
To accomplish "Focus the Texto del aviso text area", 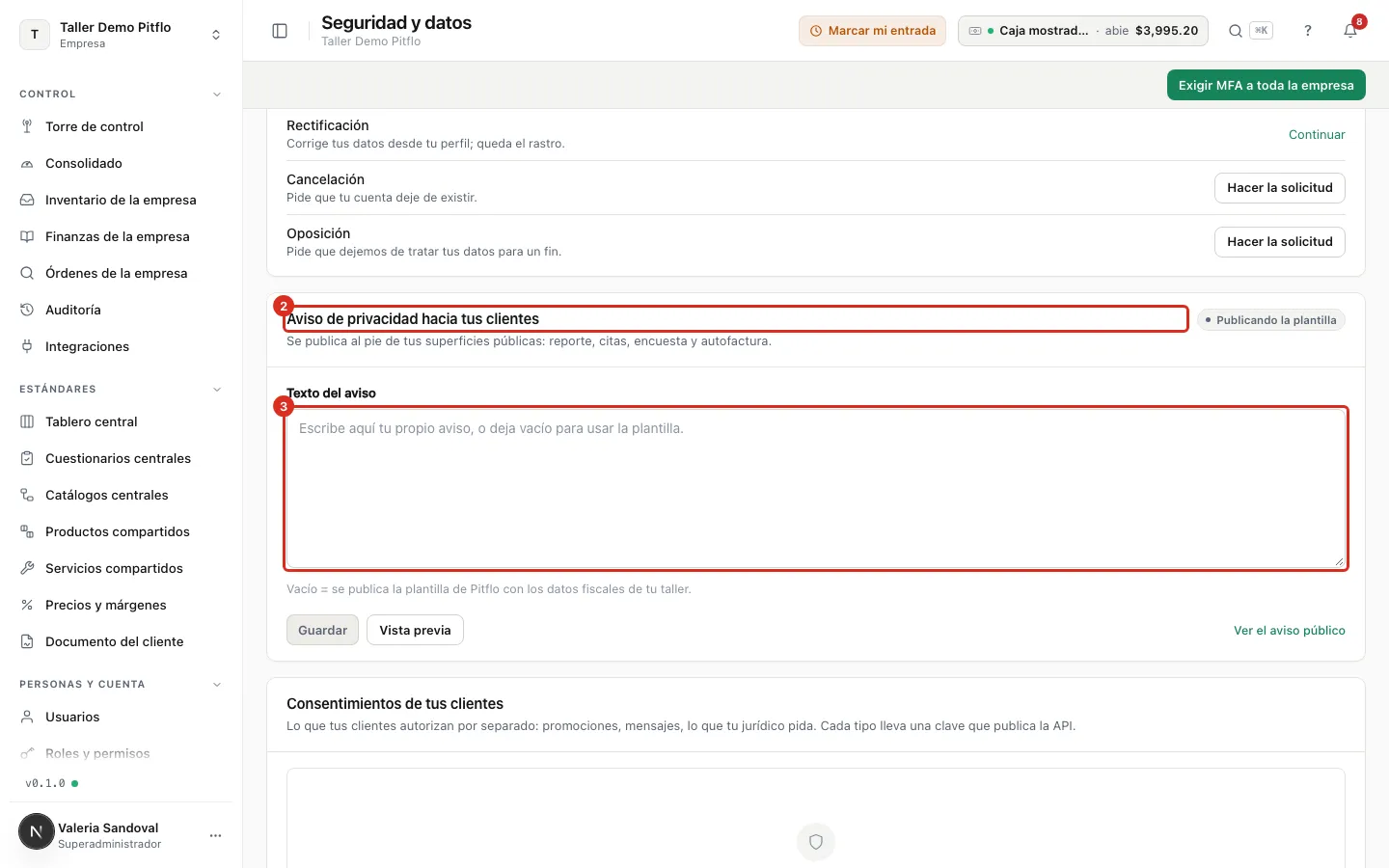I will pos(816,489).
